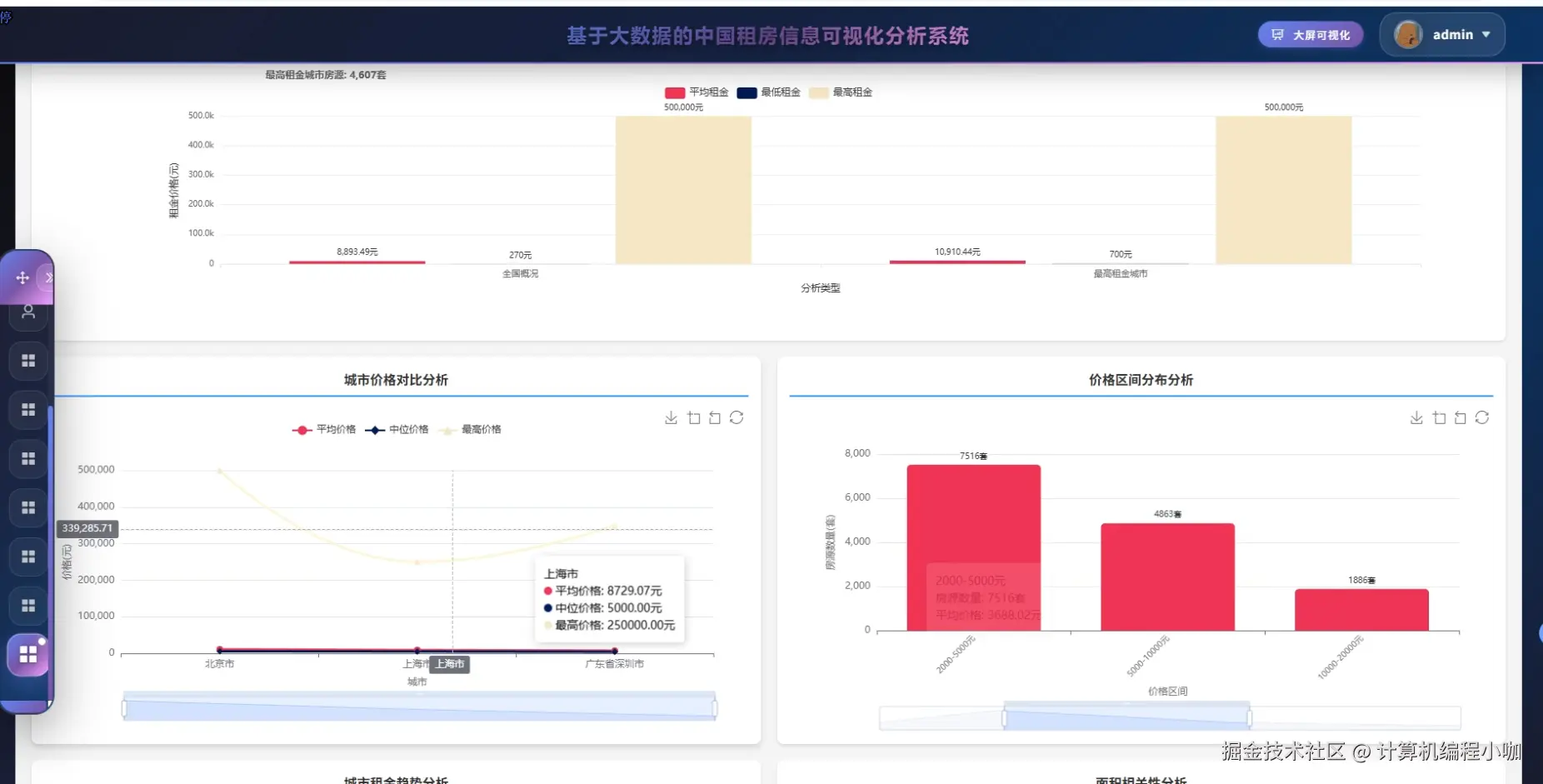This screenshot has width=1543, height=784.
Task: Click the 中位价格: 5000.00元 tooltip line
Action: point(602,608)
